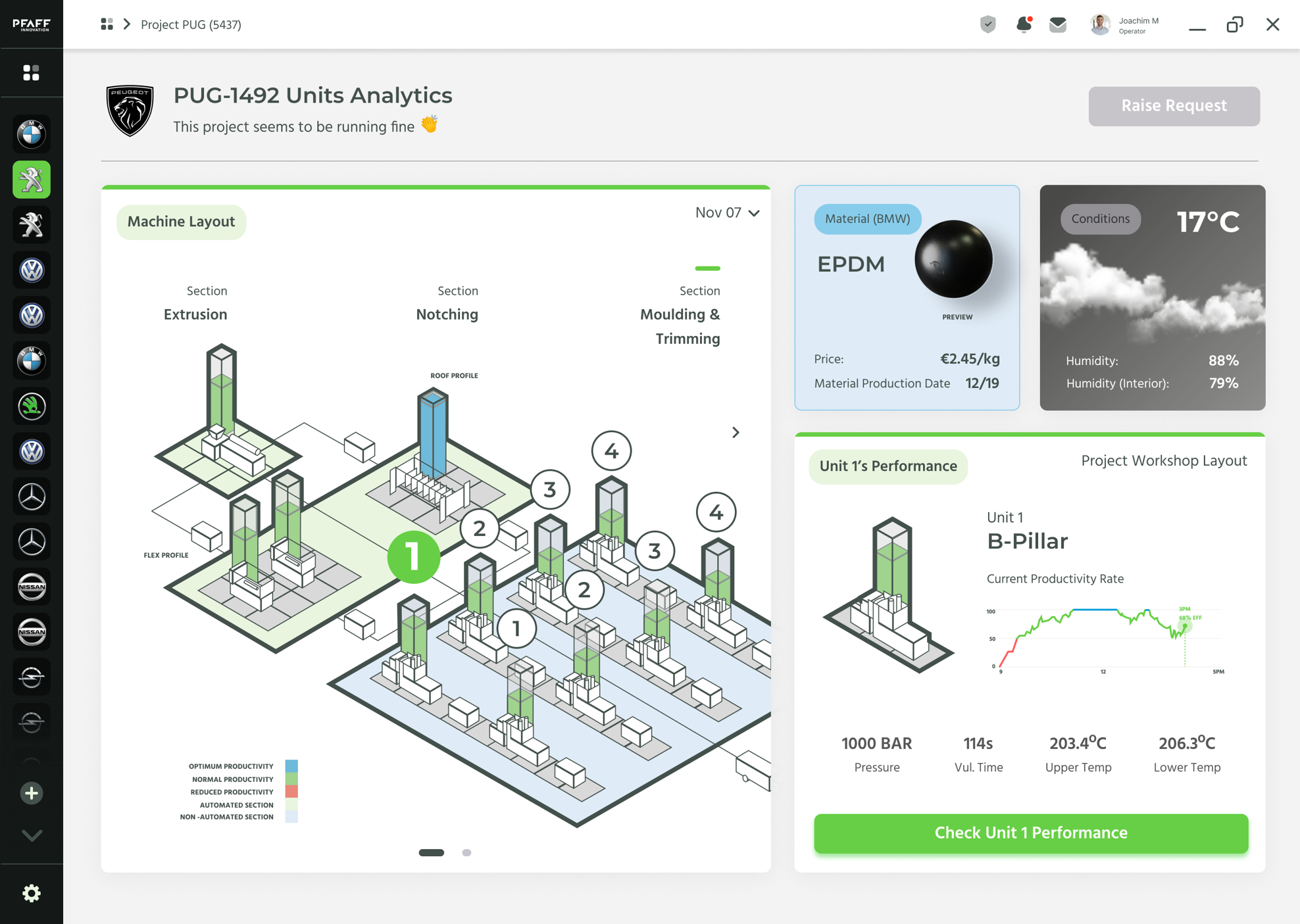
Task: Select the green unit 1 marker
Action: 413,557
